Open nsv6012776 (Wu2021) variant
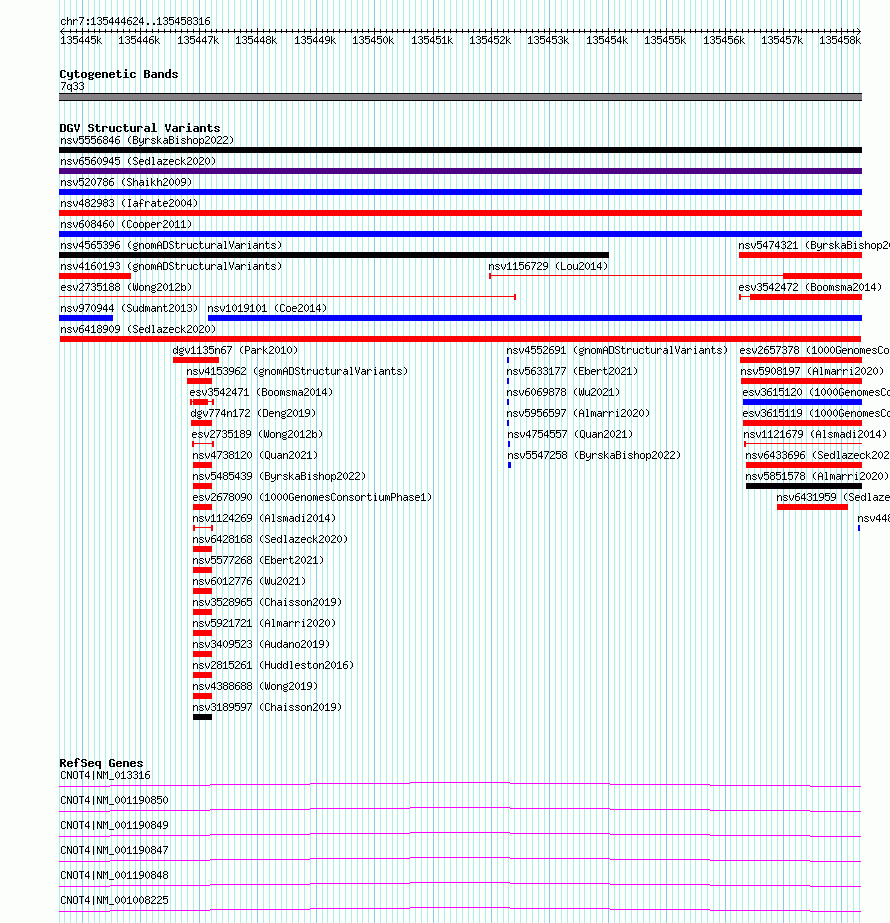Screen dimensions: 890x923 (249, 581)
